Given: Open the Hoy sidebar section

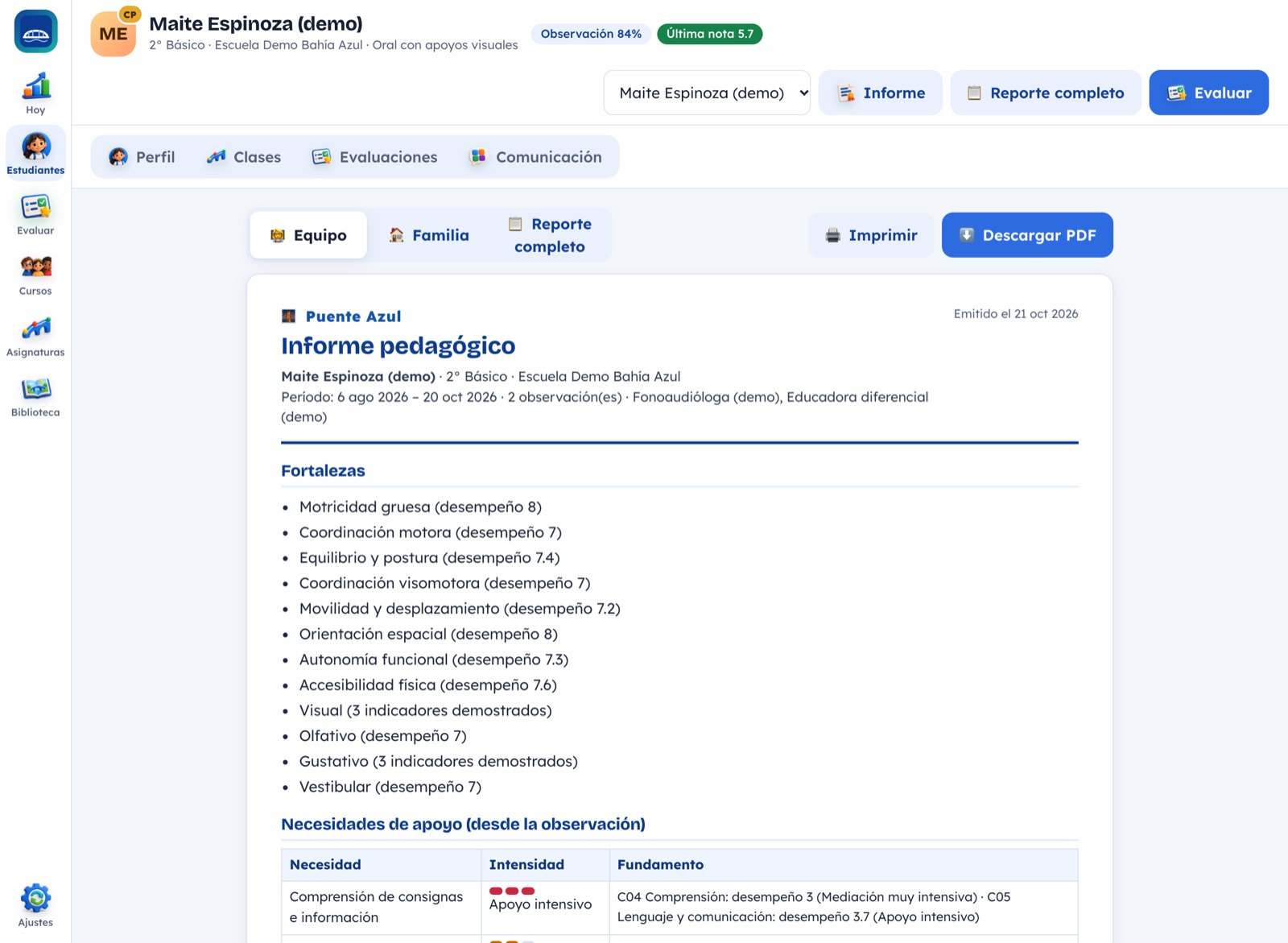Looking at the screenshot, I should [x=35, y=94].
